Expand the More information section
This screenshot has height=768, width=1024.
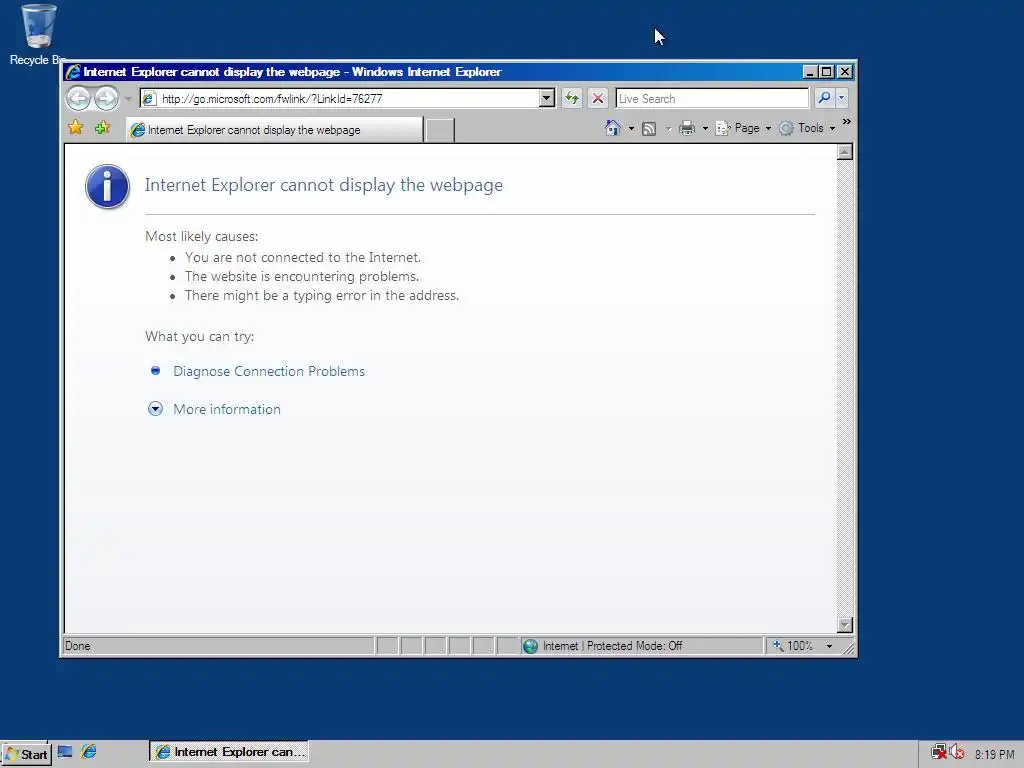[x=227, y=409]
